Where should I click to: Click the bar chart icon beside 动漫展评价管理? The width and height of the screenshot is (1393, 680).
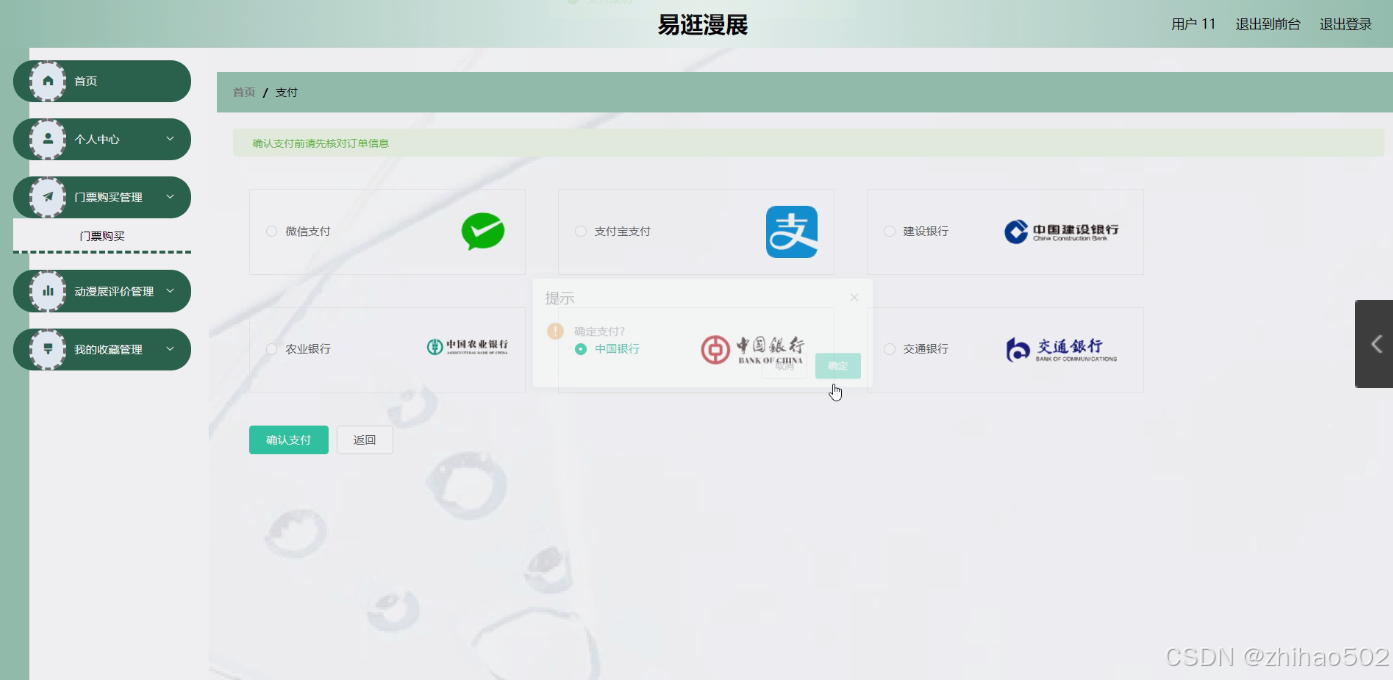click(x=48, y=291)
